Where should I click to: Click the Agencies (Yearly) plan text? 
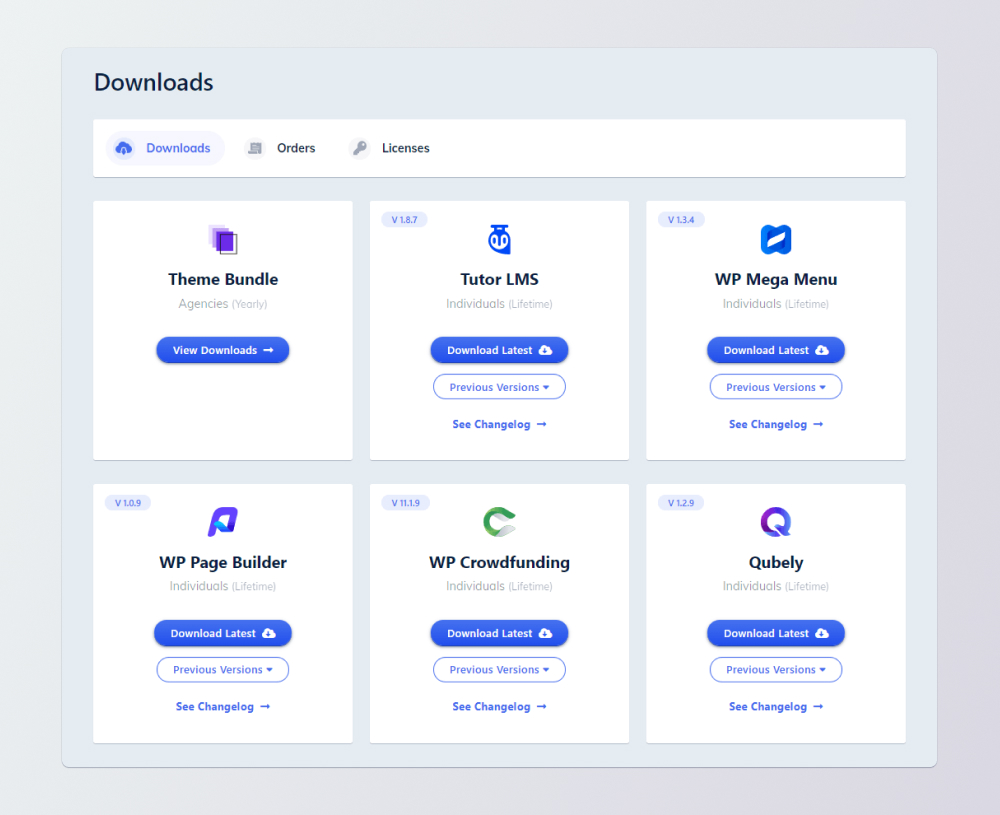coord(223,304)
